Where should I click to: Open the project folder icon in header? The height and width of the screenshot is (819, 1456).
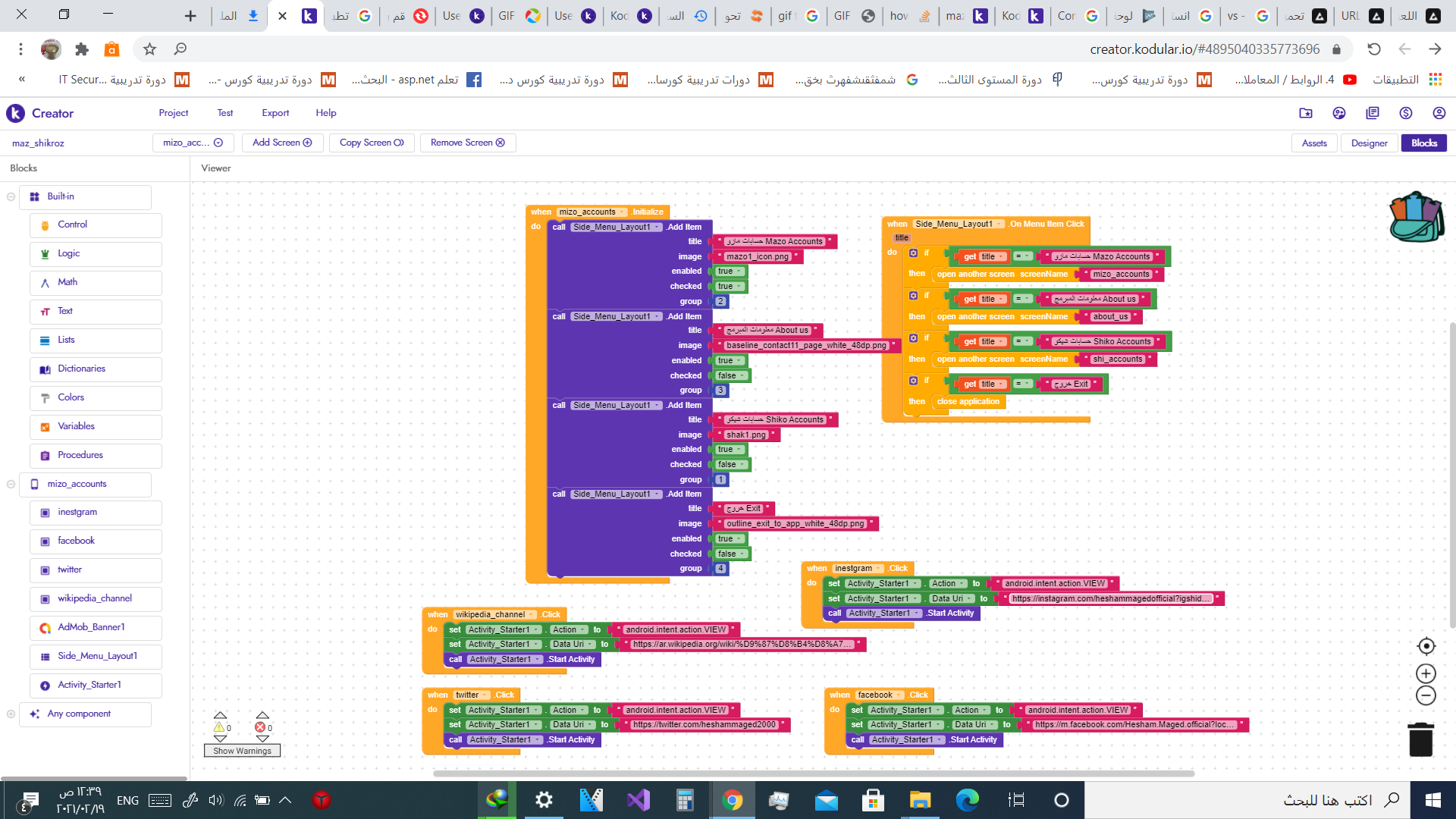[1305, 113]
